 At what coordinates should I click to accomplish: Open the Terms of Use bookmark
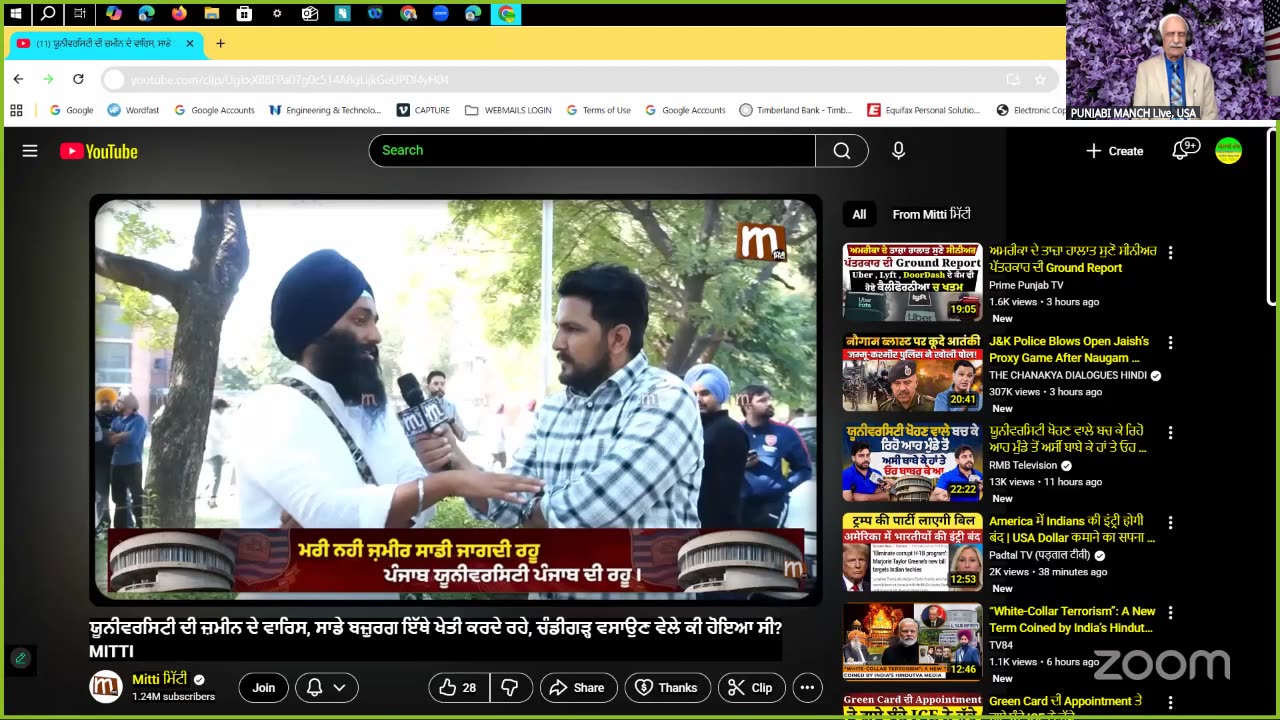[x=598, y=110]
